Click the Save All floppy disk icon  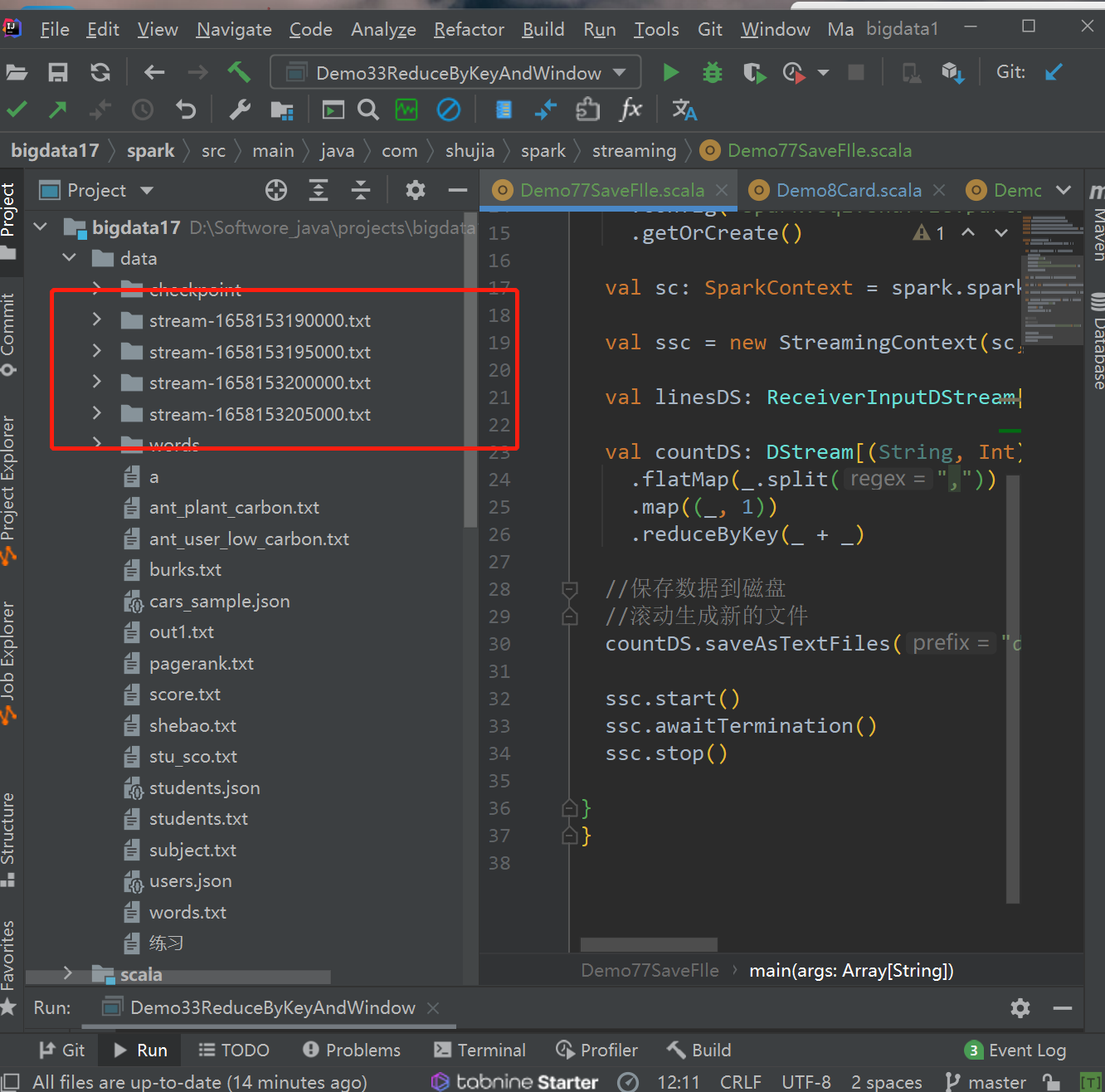(x=58, y=73)
